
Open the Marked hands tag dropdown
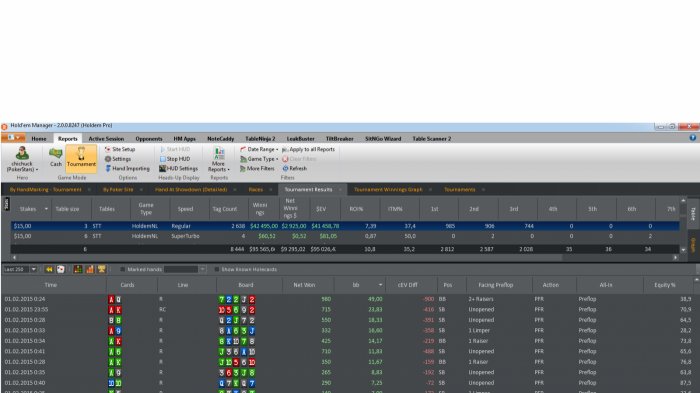tap(202, 269)
